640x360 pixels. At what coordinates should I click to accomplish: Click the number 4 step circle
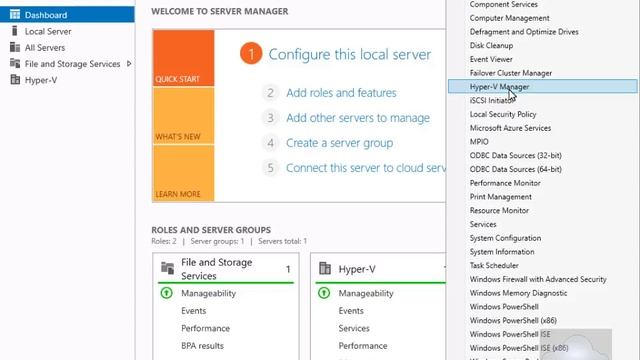(270, 143)
